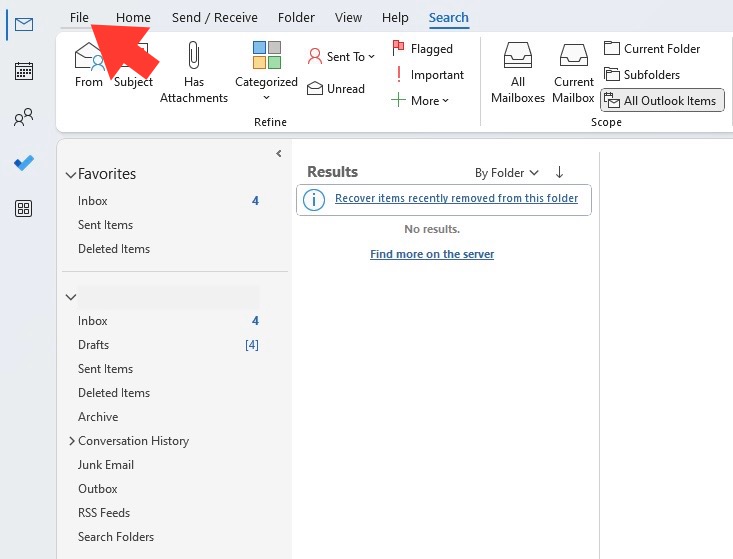Select the Search ribbon tab
The width and height of the screenshot is (733, 559).
tap(449, 17)
